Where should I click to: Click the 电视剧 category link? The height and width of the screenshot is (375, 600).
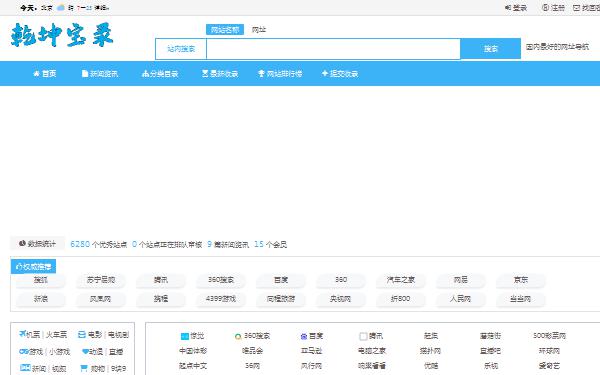pos(118,335)
